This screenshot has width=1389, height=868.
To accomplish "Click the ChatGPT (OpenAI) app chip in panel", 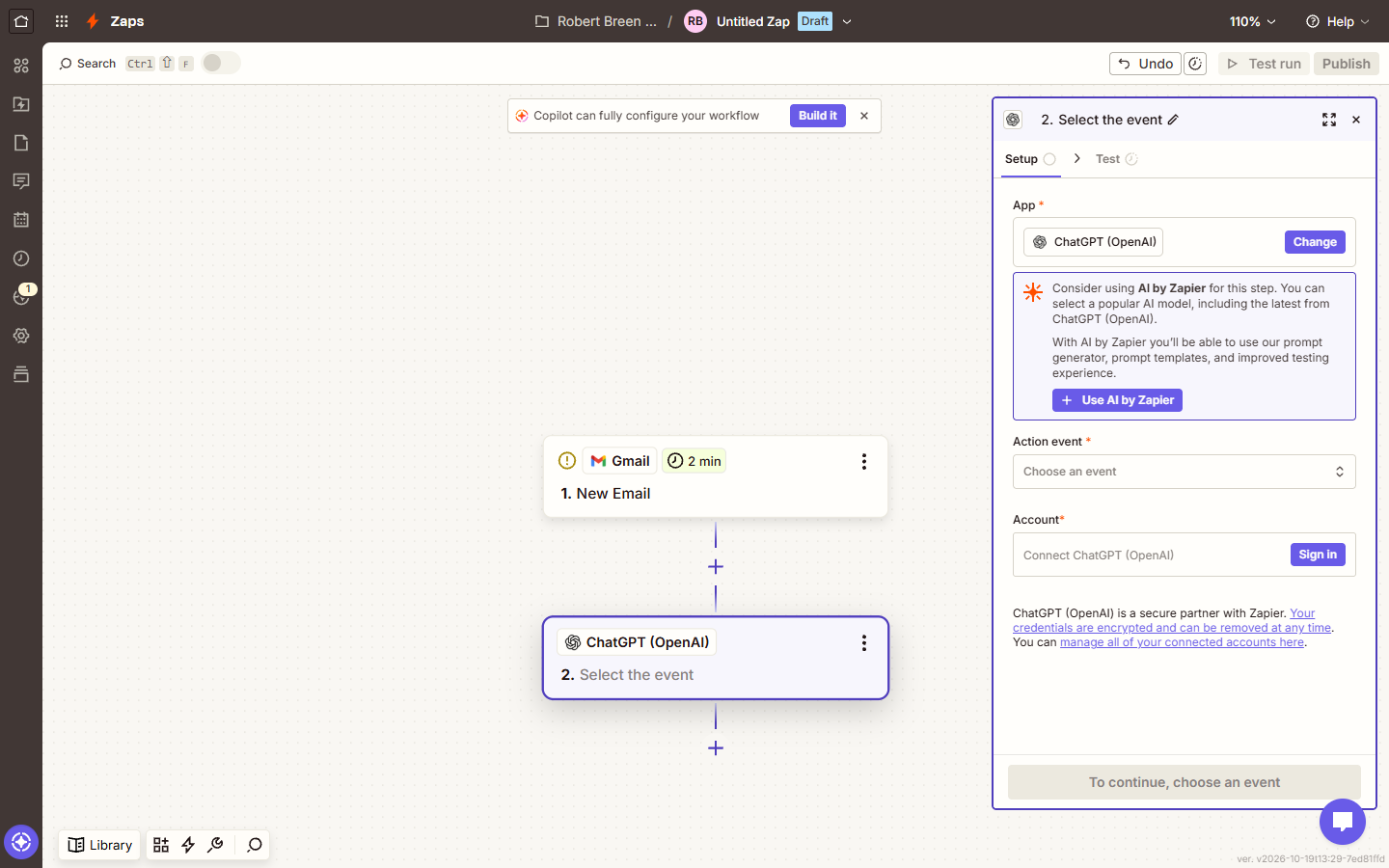I will [1093, 242].
